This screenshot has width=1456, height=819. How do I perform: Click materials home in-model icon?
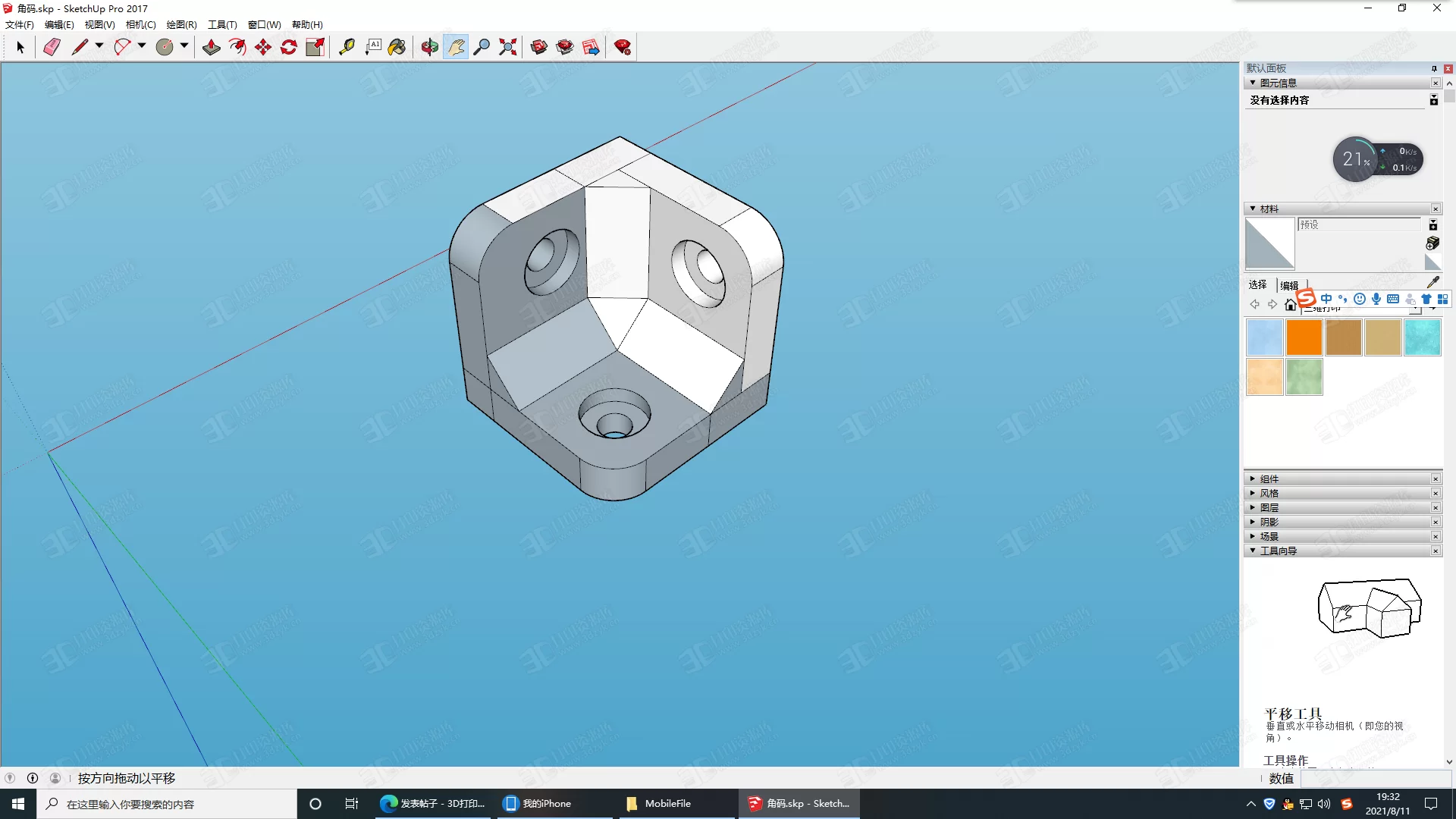pyautogui.click(x=1290, y=305)
